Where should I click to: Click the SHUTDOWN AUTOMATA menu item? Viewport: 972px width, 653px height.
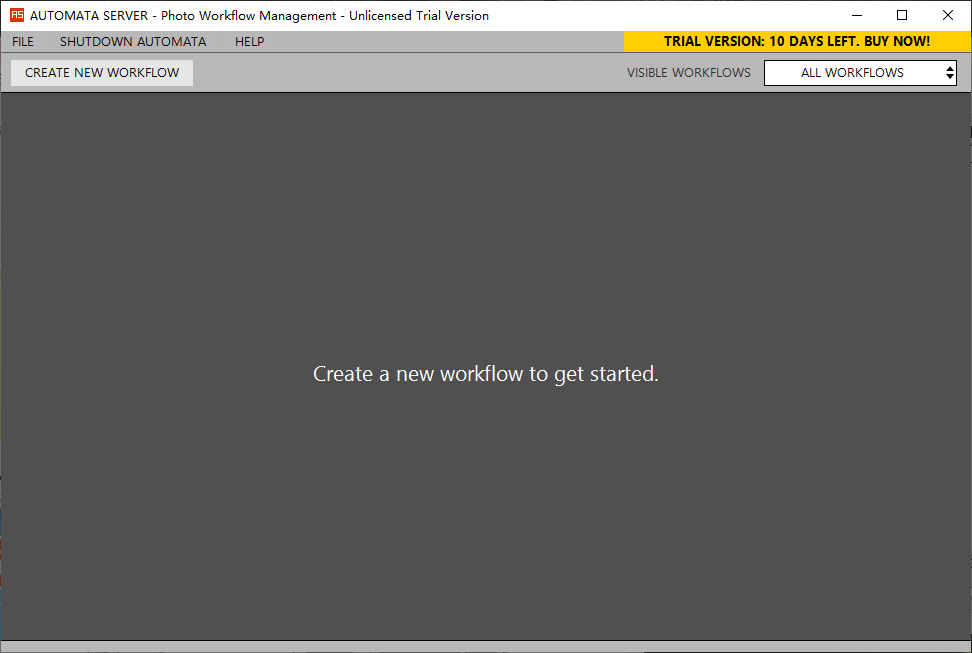coord(133,42)
